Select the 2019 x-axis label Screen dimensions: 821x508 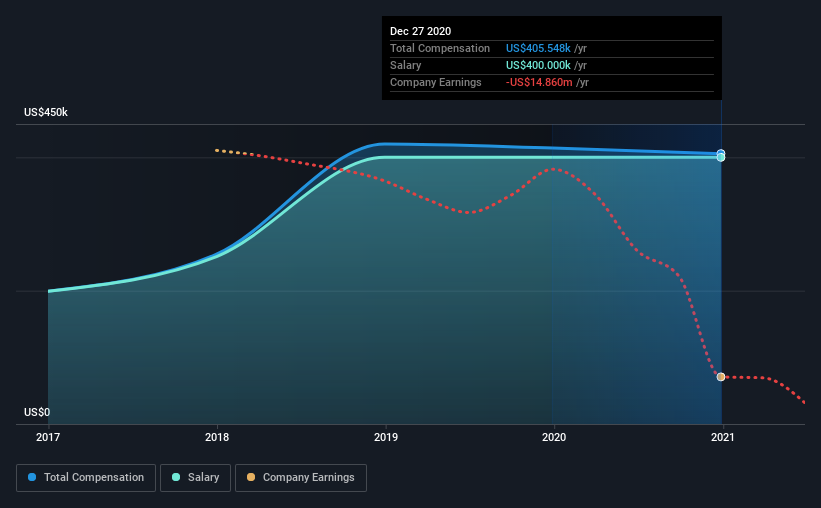[x=386, y=437]
